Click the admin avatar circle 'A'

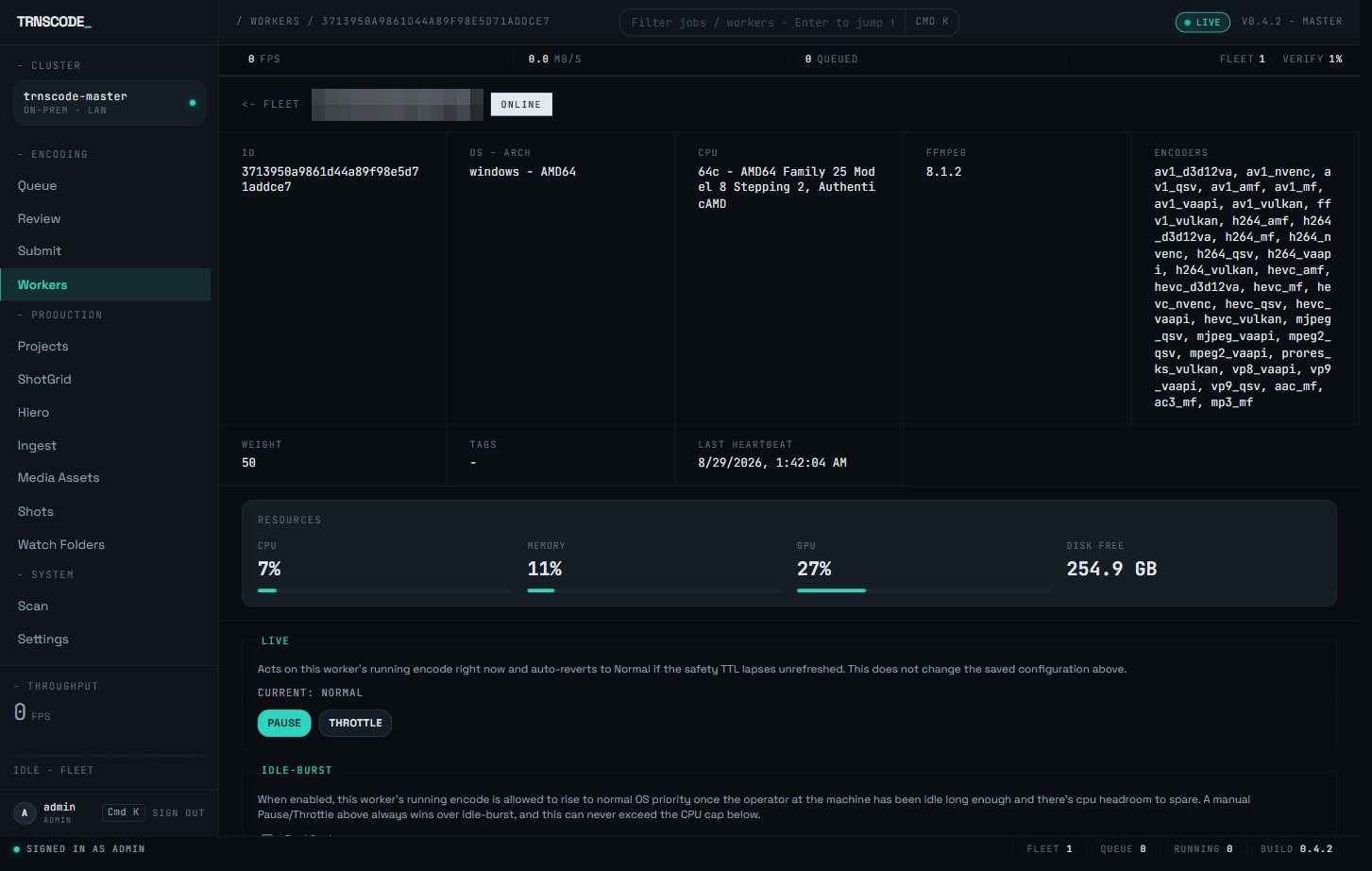tap(25, 812)
